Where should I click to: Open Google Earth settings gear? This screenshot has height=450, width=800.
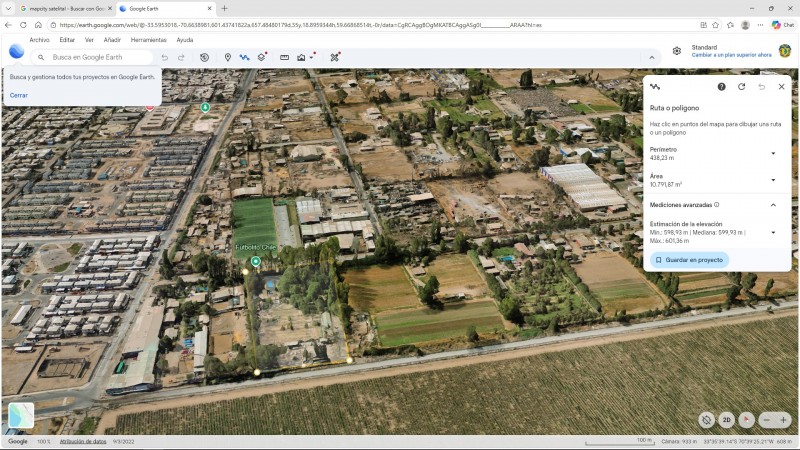pos(677,51)
